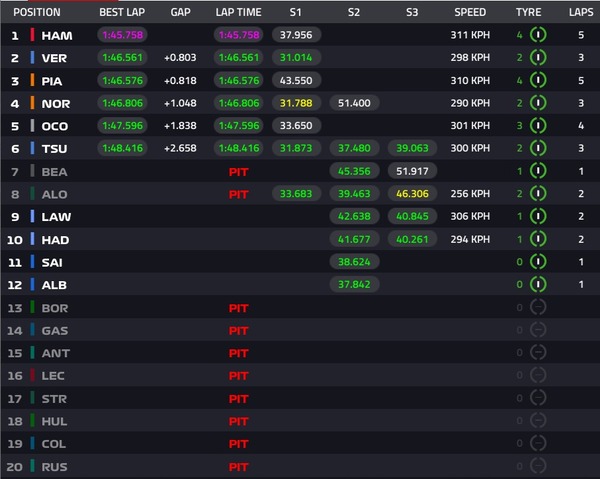This screenshot has width=600, height=479.
Task: Click the GAP column header
Action: (180, 12)
